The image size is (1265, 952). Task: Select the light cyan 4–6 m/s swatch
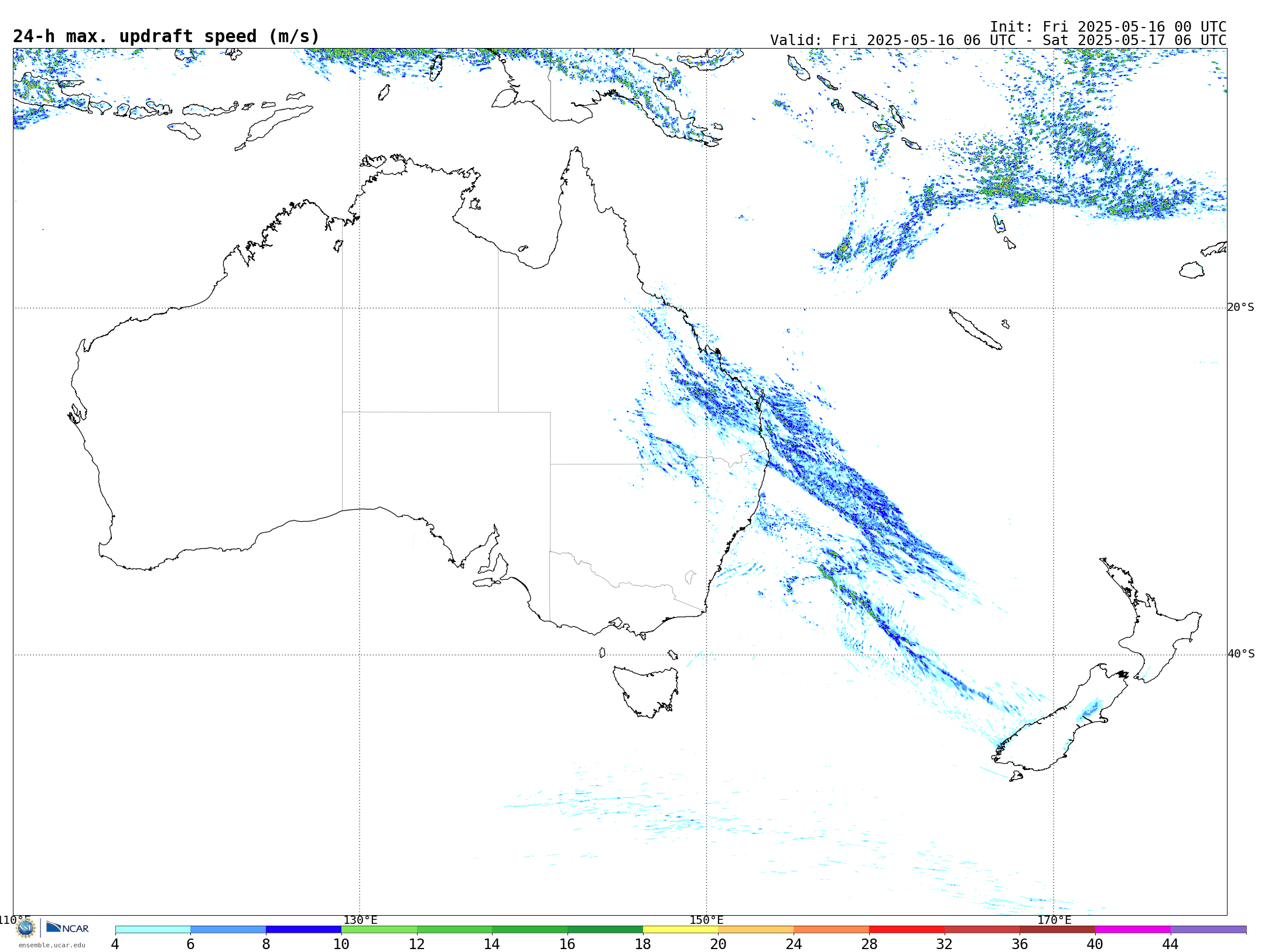153,930
